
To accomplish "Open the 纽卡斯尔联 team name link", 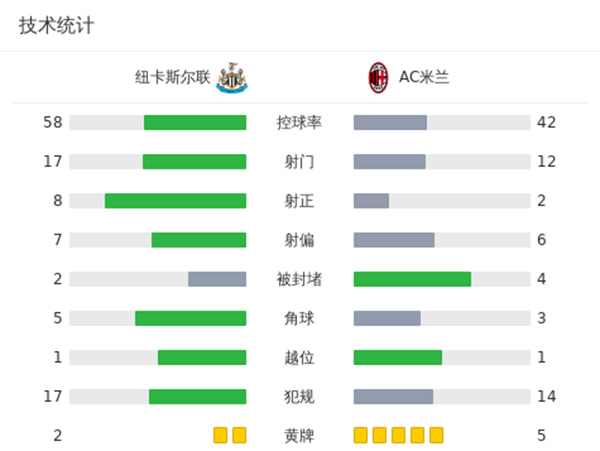I will (x=173, y=77).
